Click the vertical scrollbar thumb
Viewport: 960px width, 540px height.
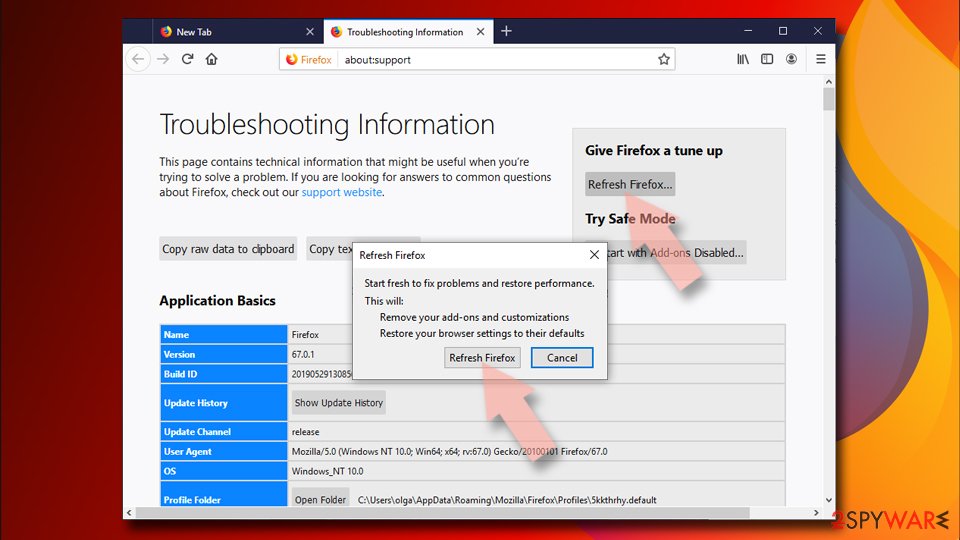[828, 99]
